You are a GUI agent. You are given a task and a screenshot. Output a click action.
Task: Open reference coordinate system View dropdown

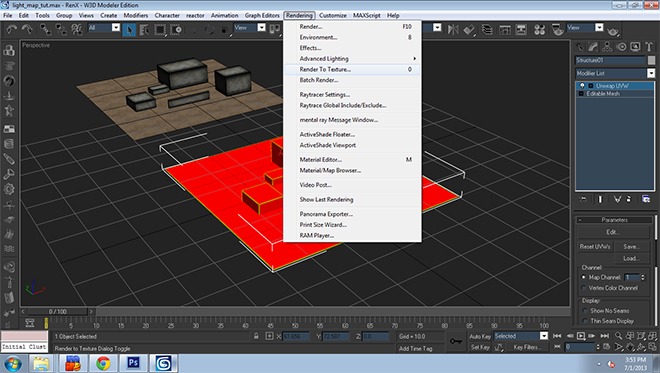pos(261,27)
